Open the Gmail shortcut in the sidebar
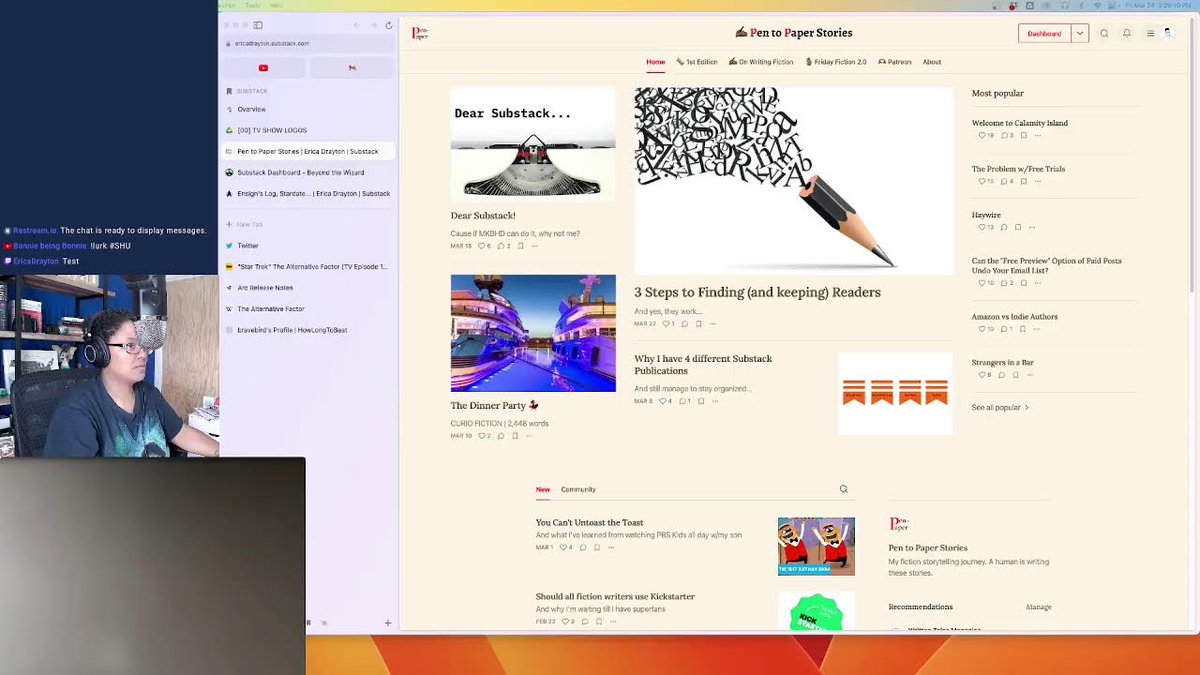The width and height of the screenshot is (1200, 675). coord(352,68)
